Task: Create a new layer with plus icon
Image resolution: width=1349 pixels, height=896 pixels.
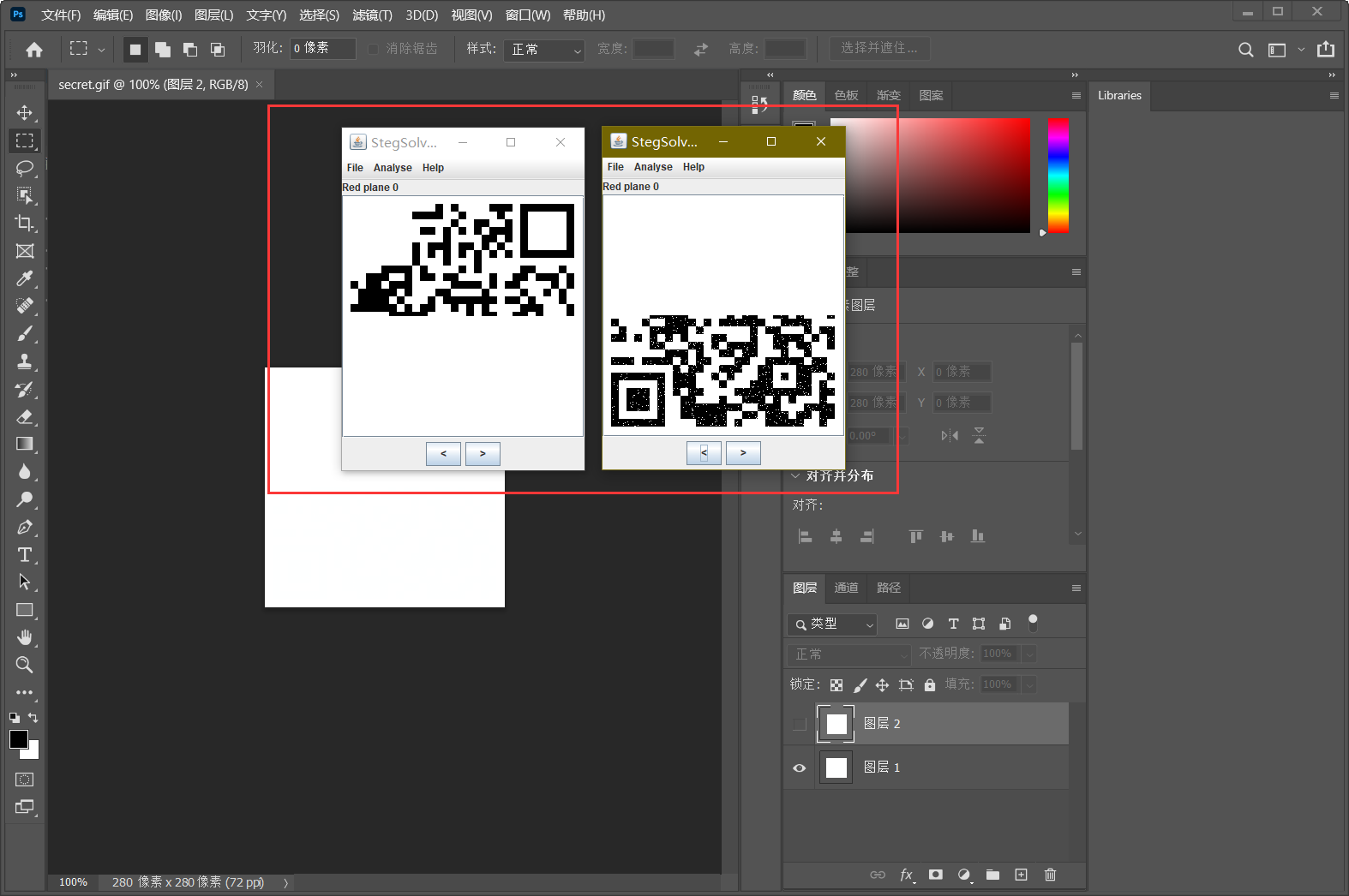Action: coord(1021,875)
